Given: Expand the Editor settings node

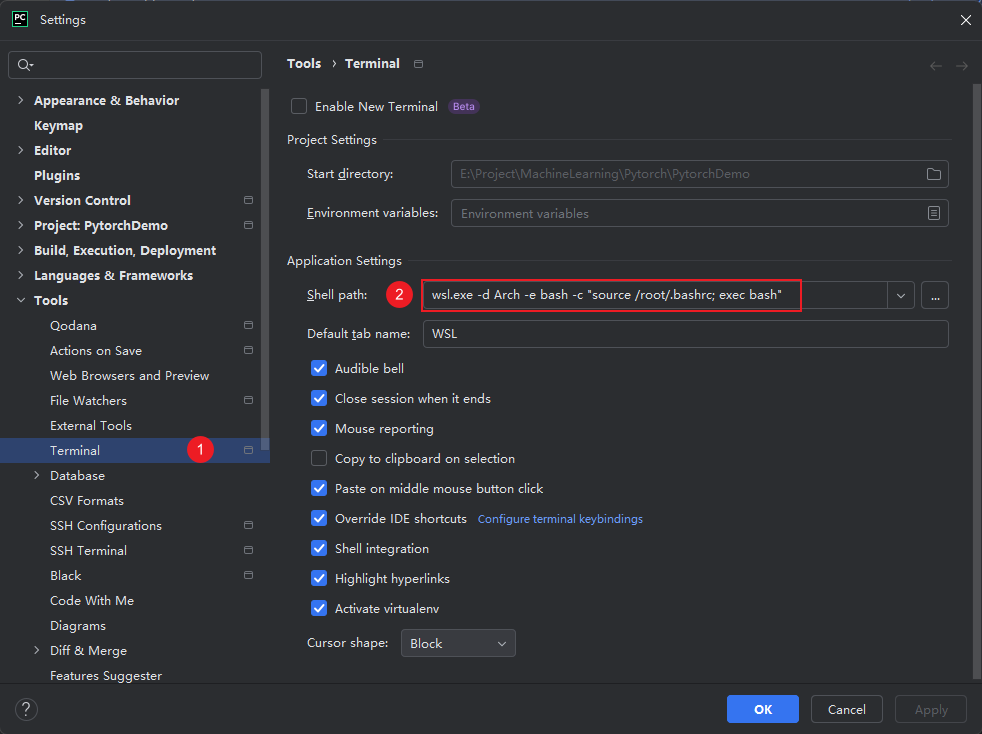Looking at the screenshot, I should click(x=21, y=150).
